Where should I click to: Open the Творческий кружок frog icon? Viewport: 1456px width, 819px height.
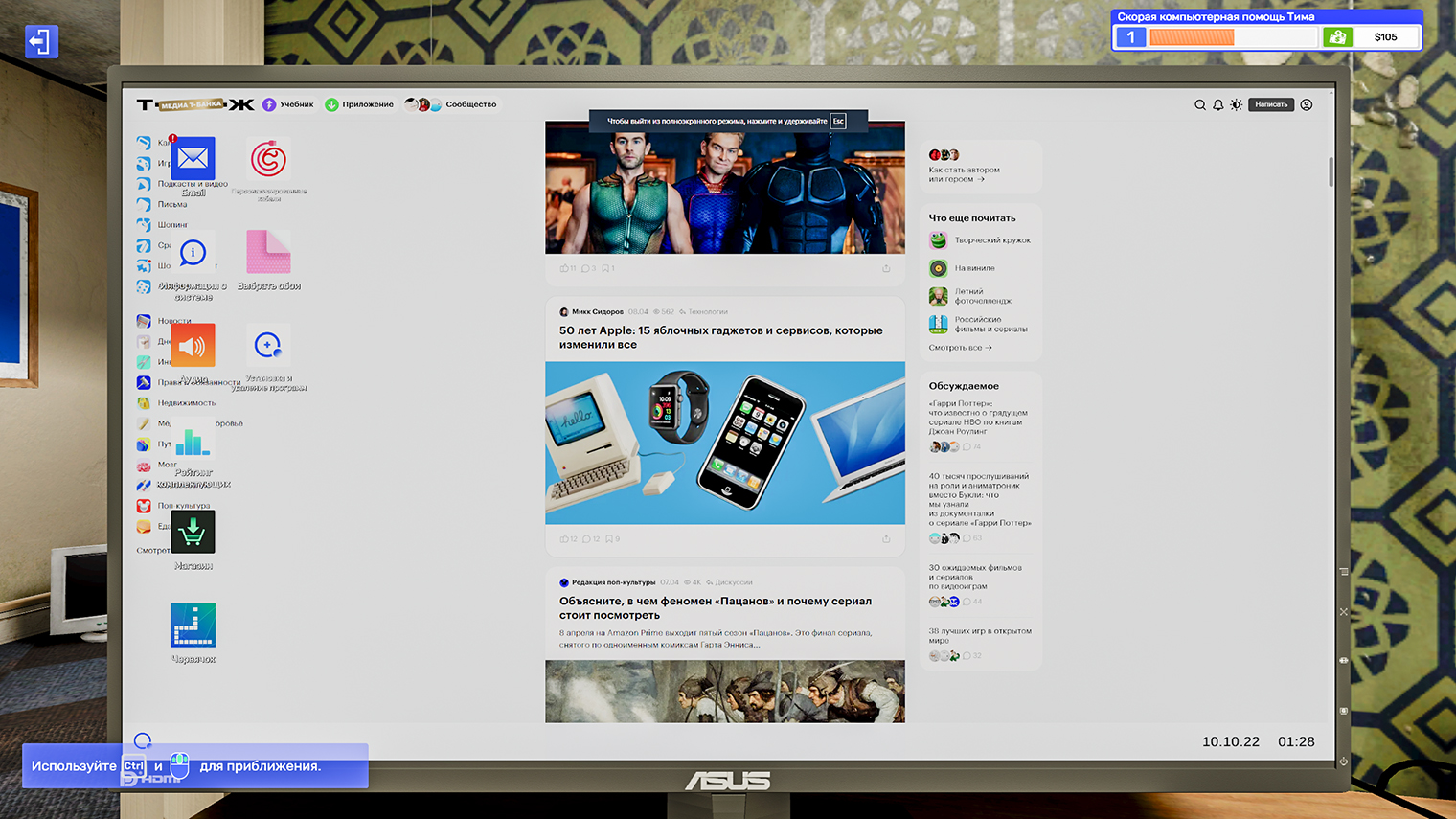(x=938, y=240)
